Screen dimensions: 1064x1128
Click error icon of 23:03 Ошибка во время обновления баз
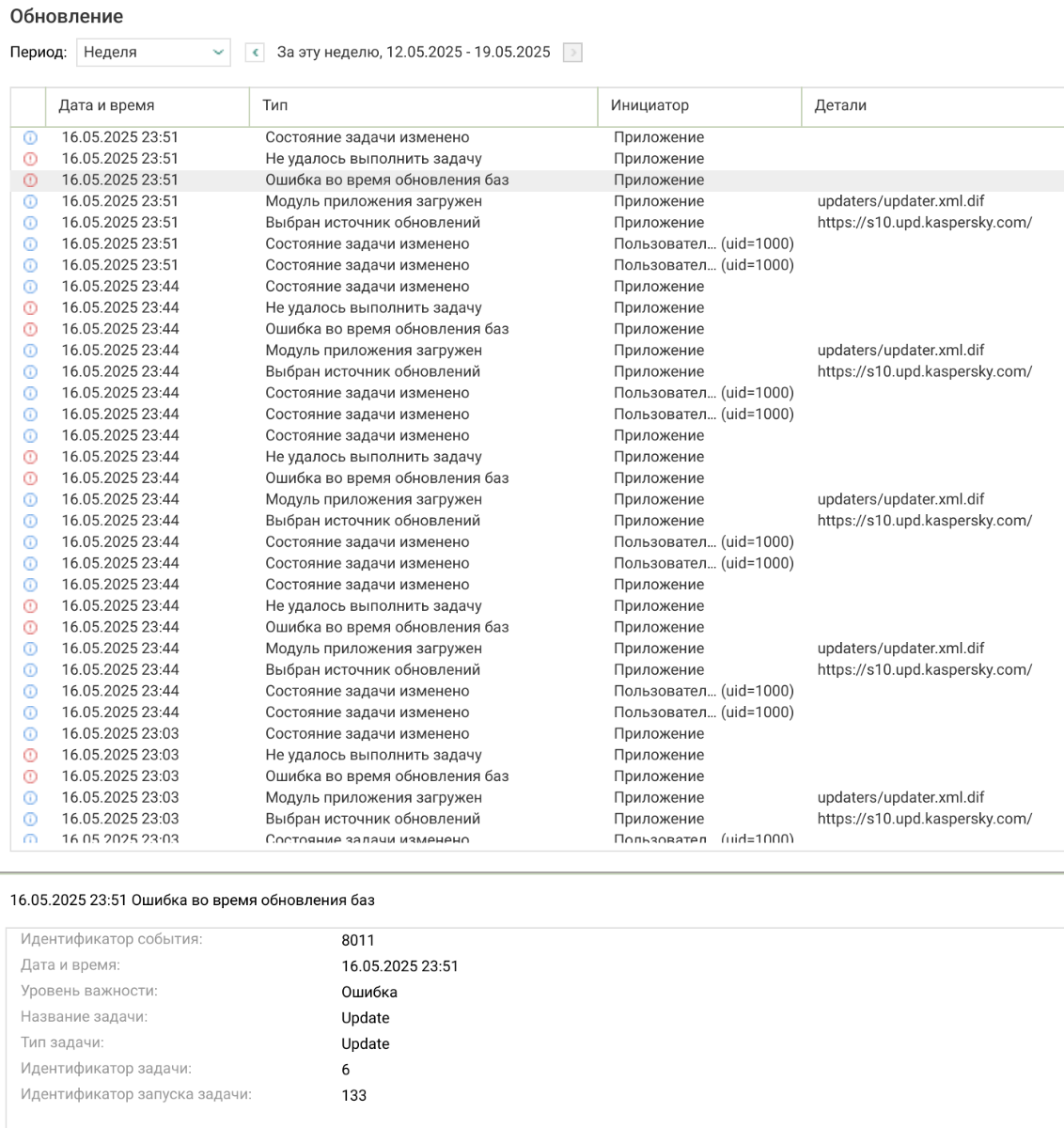pos(30,776)
